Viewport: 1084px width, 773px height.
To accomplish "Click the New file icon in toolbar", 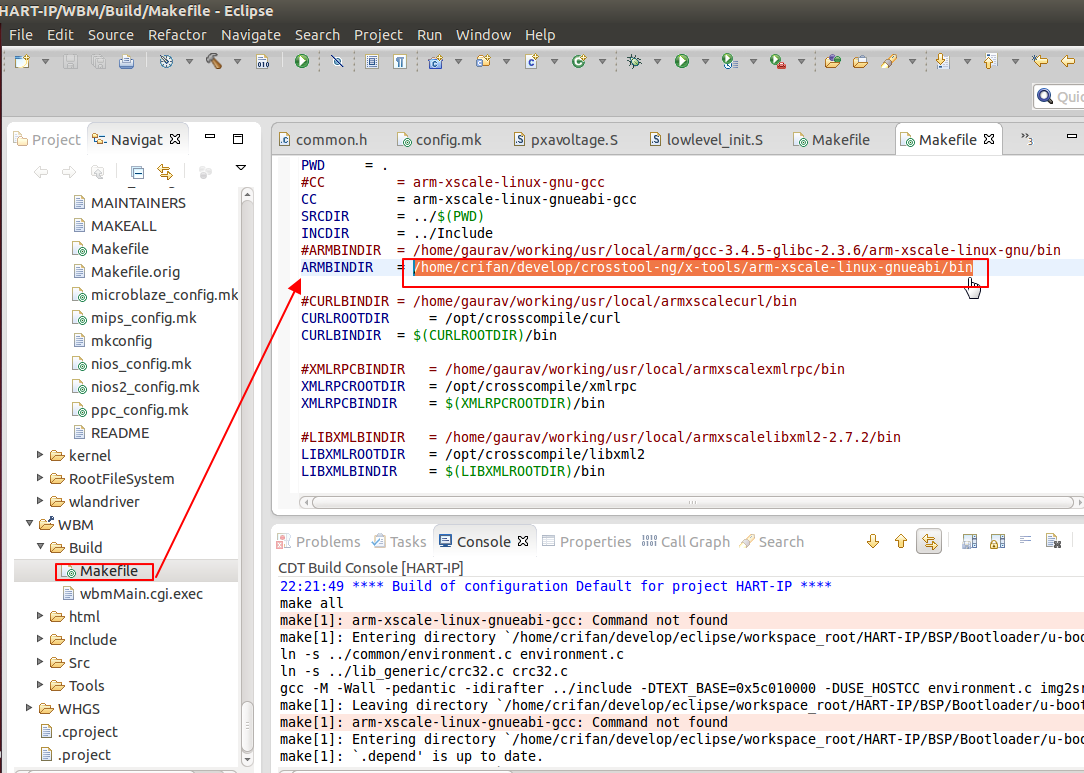I will 21,62.
